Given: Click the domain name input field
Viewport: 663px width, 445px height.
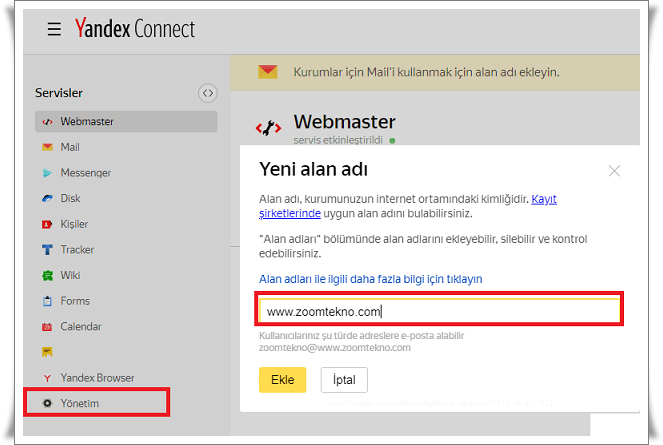Looking at the screenshot, I should coord(439,311).
